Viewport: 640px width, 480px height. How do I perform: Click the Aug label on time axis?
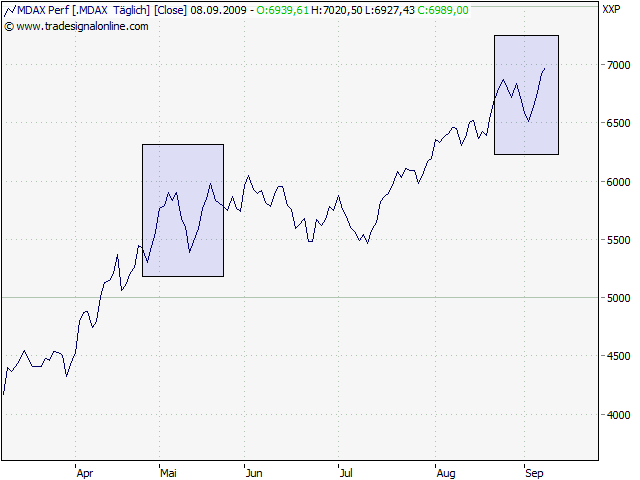point(446,473)
